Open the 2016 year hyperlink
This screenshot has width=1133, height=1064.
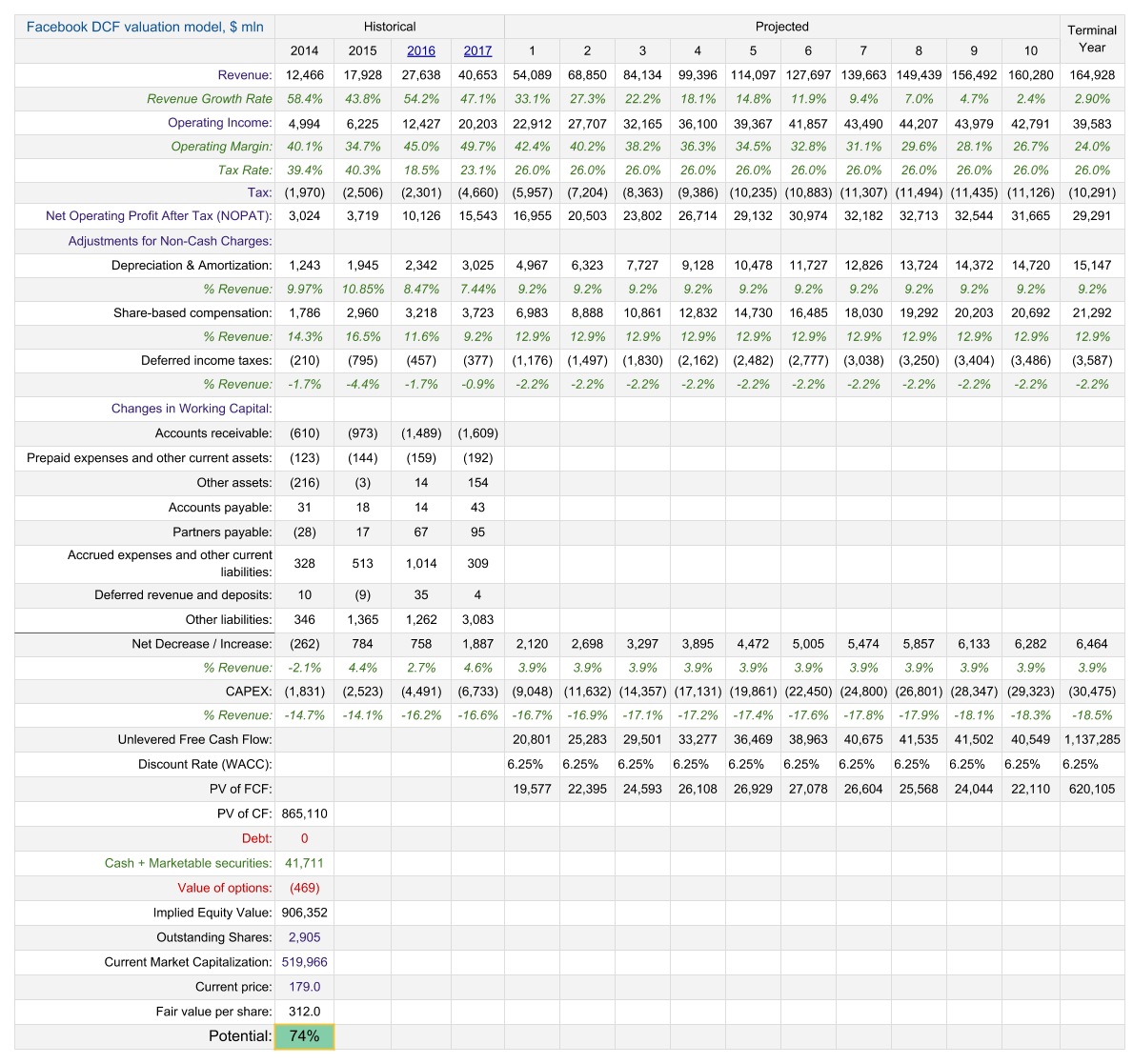click(421, 50)
